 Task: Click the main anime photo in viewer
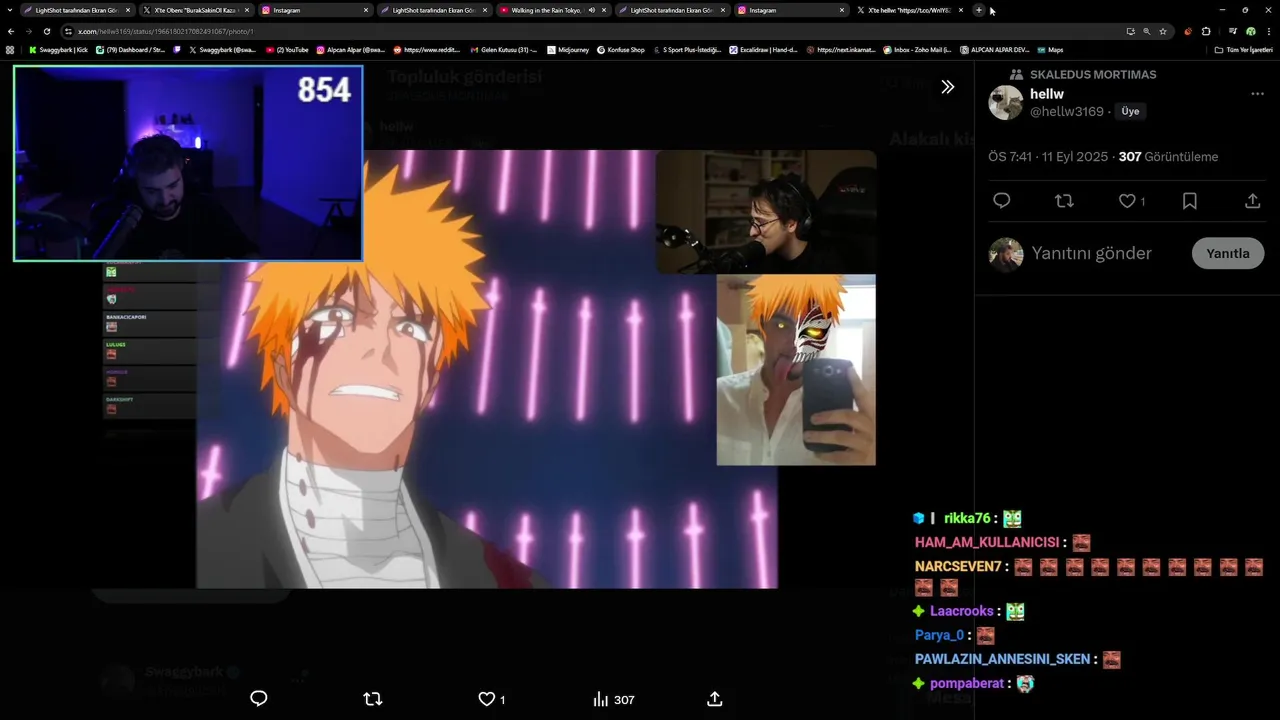487,369
